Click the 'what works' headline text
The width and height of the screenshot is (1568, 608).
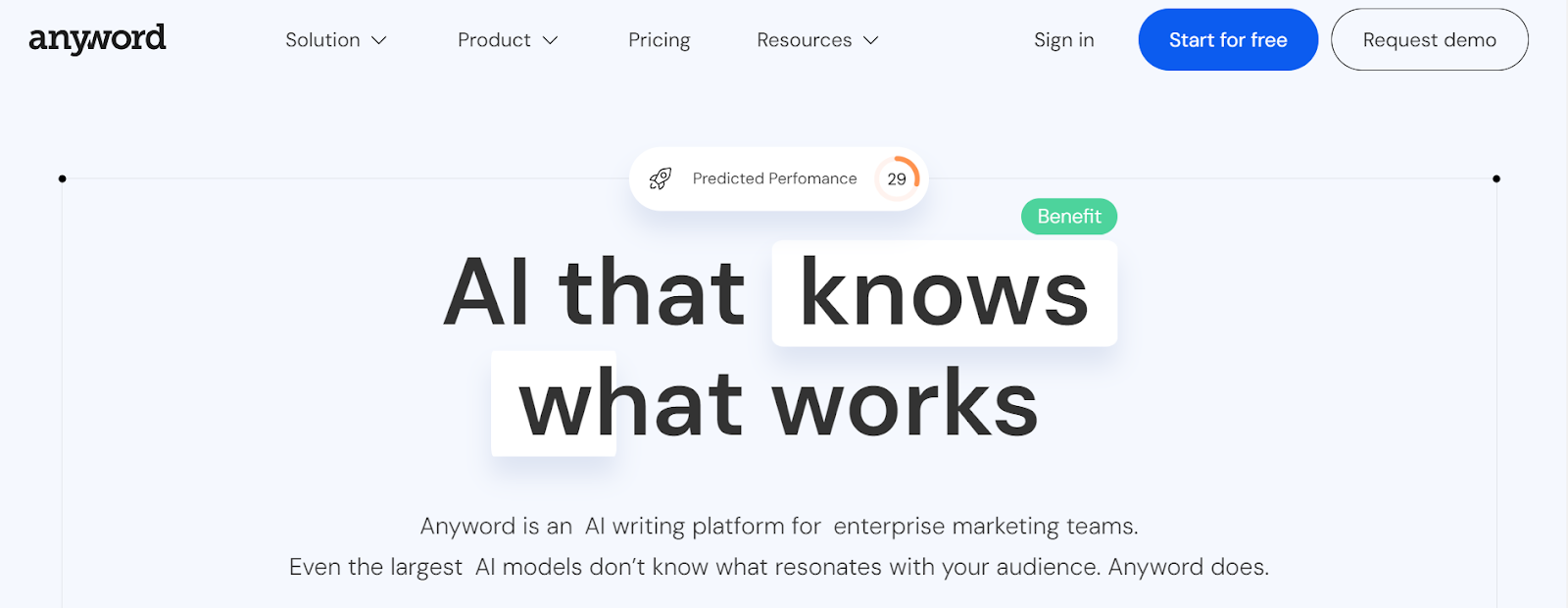pos(778,403)
